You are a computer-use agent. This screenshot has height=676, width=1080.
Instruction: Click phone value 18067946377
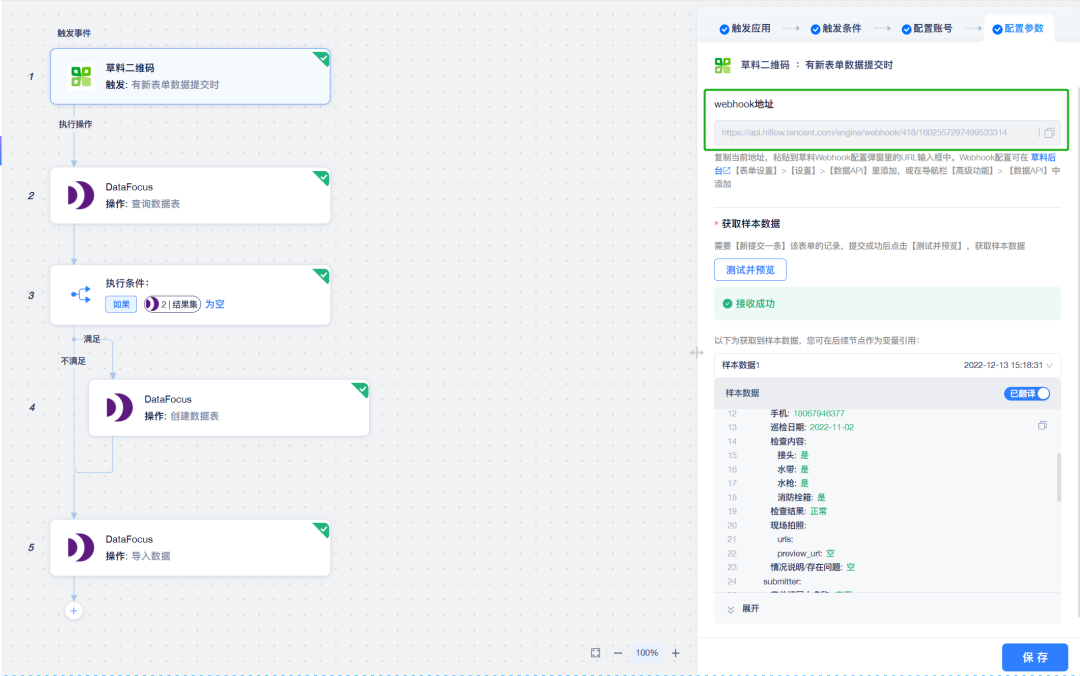(x=818, y=413)
